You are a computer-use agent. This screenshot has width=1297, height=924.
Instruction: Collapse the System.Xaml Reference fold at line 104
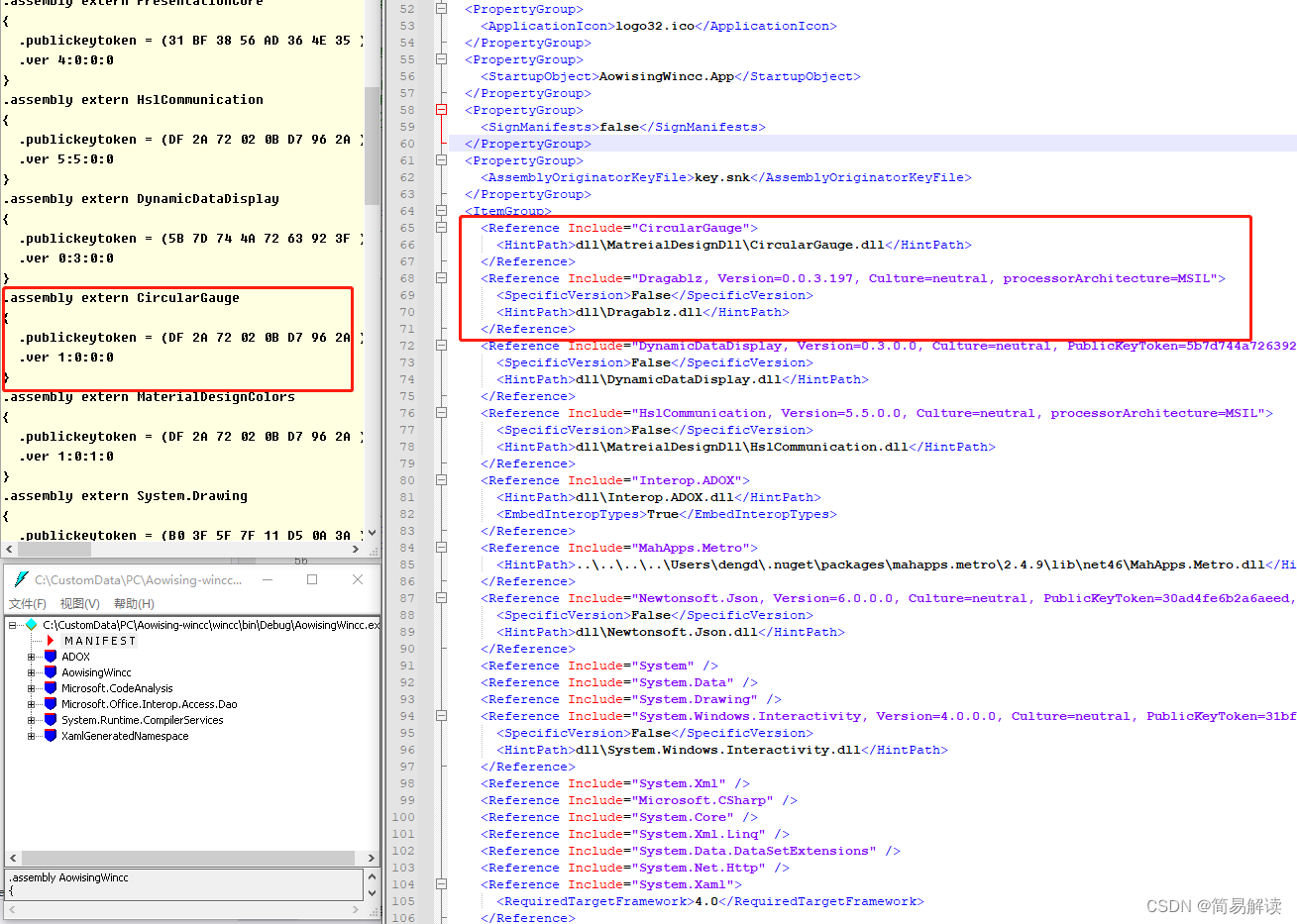441,884
